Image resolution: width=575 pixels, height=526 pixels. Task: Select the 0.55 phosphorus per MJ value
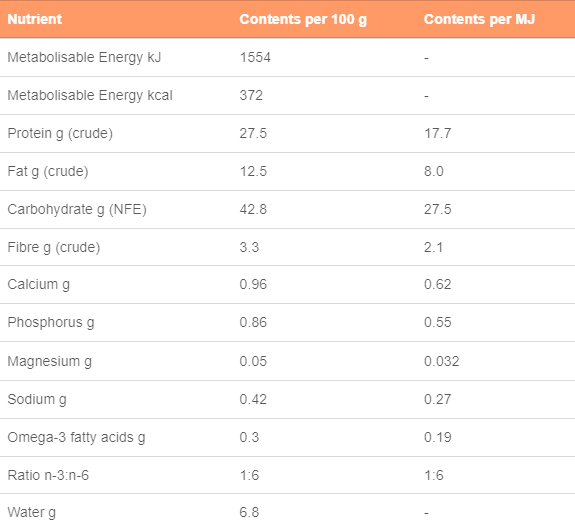[437, 322]
